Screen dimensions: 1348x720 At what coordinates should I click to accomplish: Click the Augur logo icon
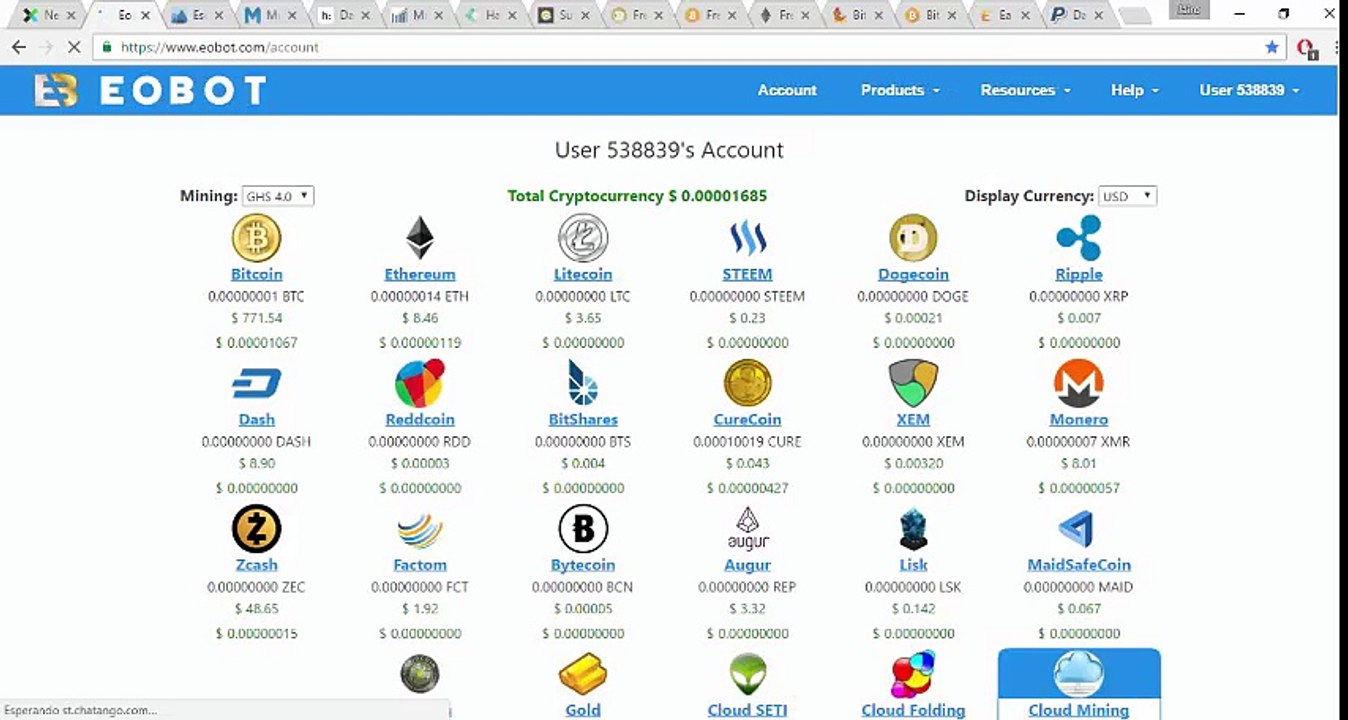click(747, 529)
